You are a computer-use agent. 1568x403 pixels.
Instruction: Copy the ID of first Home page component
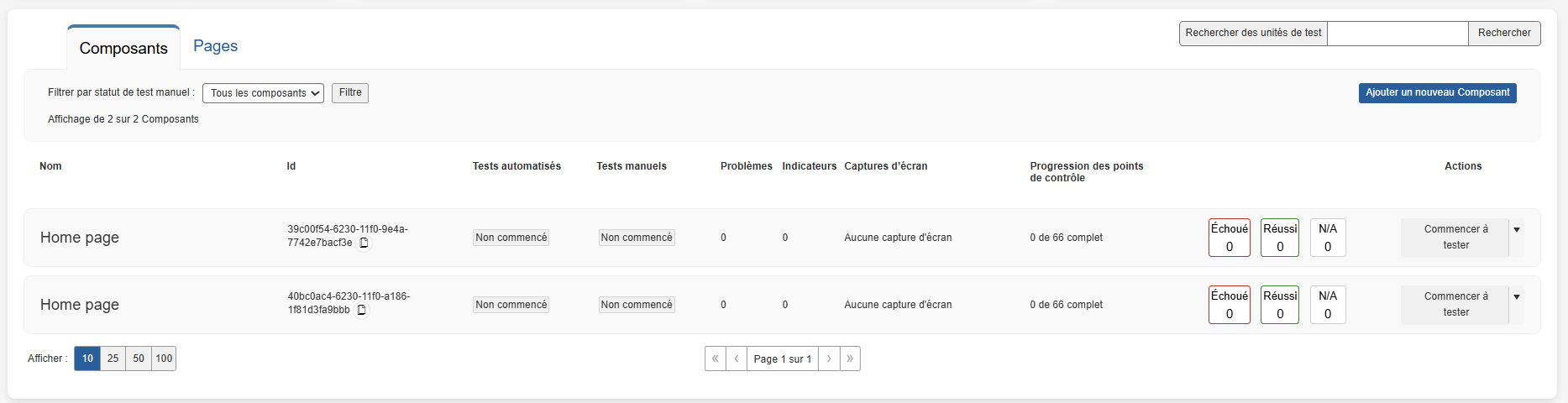tap(364, 243)
